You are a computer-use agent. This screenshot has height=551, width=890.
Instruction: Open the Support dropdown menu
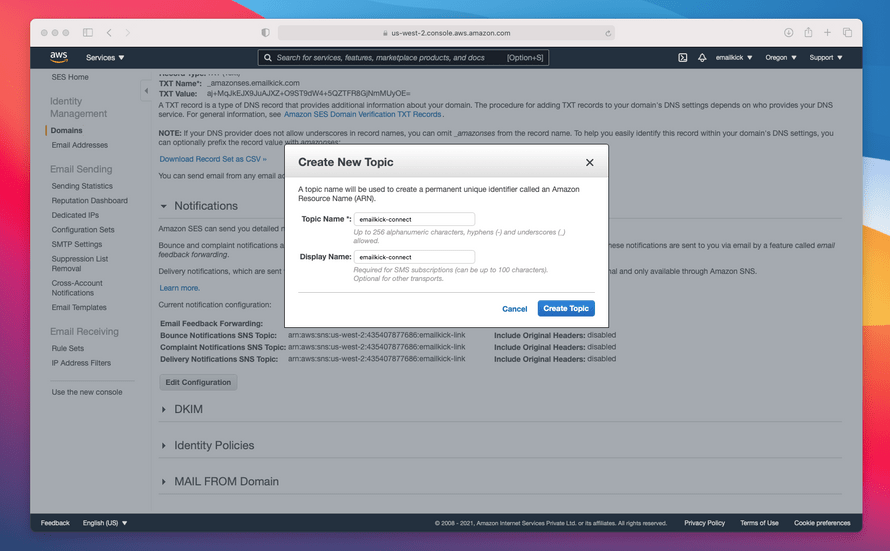pyautogui.click(x=826, y=57)
